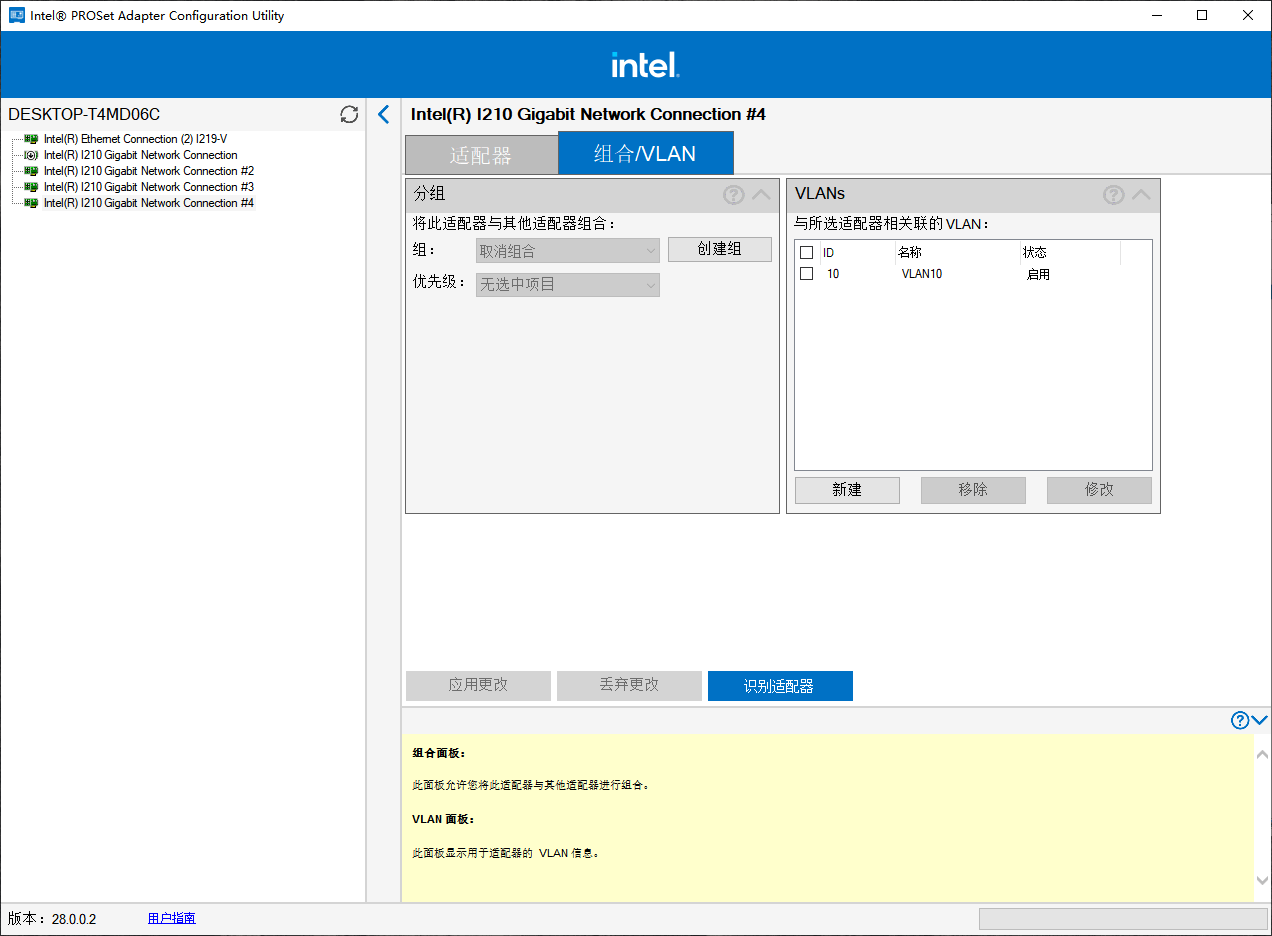Click the progress bar in status bar
This screenshot has width=1272, height=936.
pyautogui.click(x=1123, y=918)
